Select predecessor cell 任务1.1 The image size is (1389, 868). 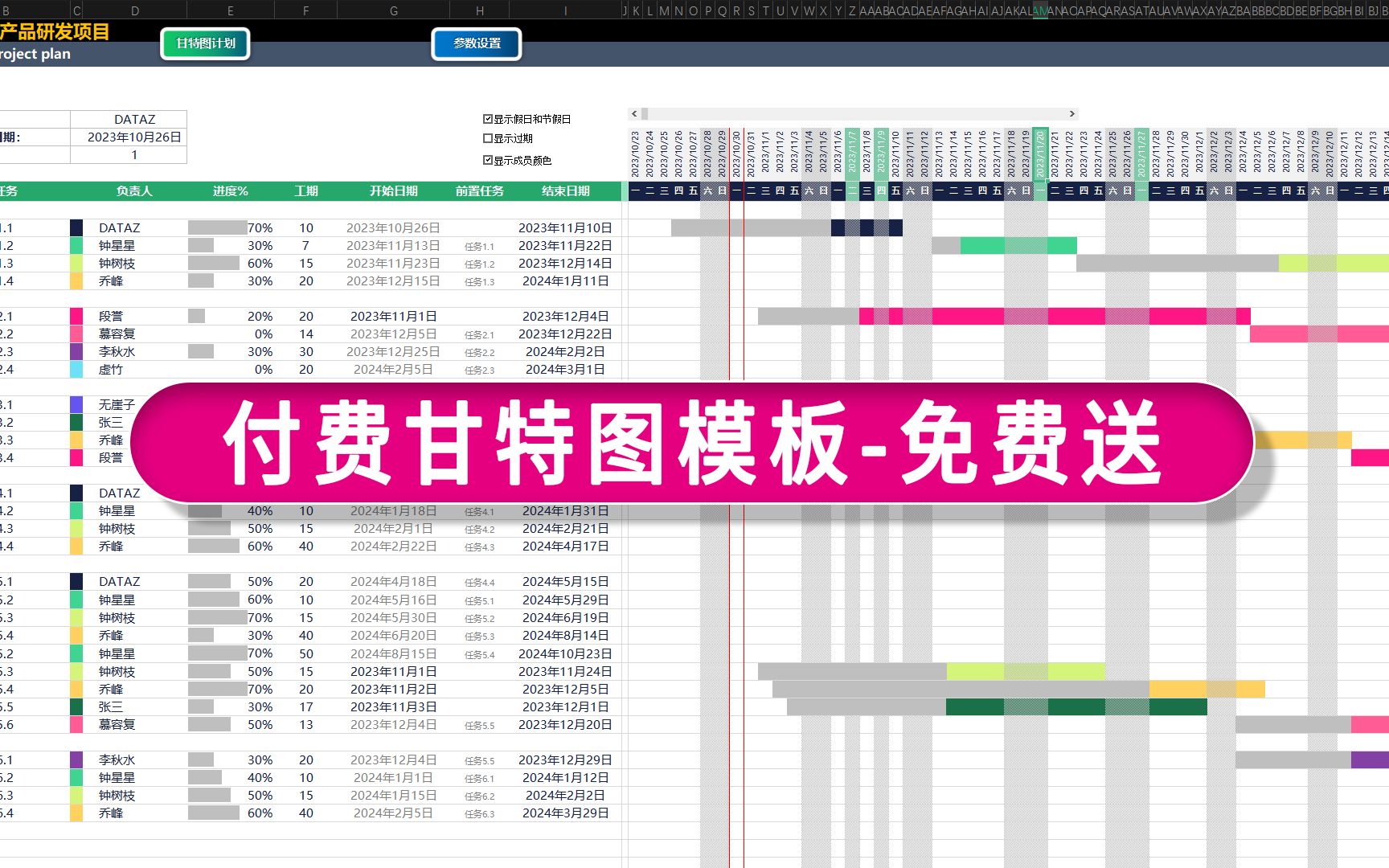click(480, 247)
